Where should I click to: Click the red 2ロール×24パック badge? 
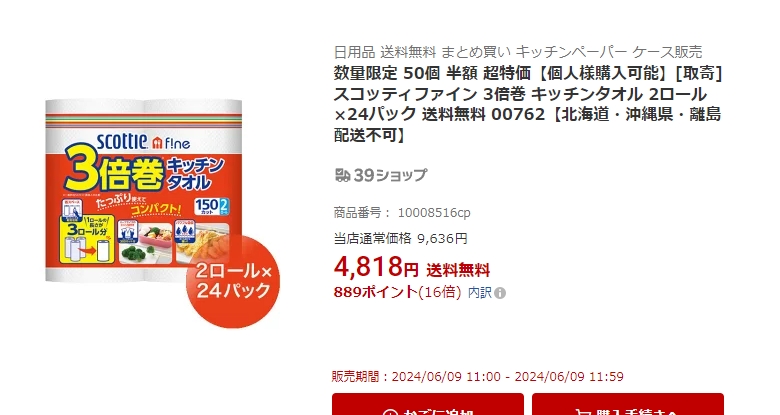pyautogui.click(x=233, y=281)
